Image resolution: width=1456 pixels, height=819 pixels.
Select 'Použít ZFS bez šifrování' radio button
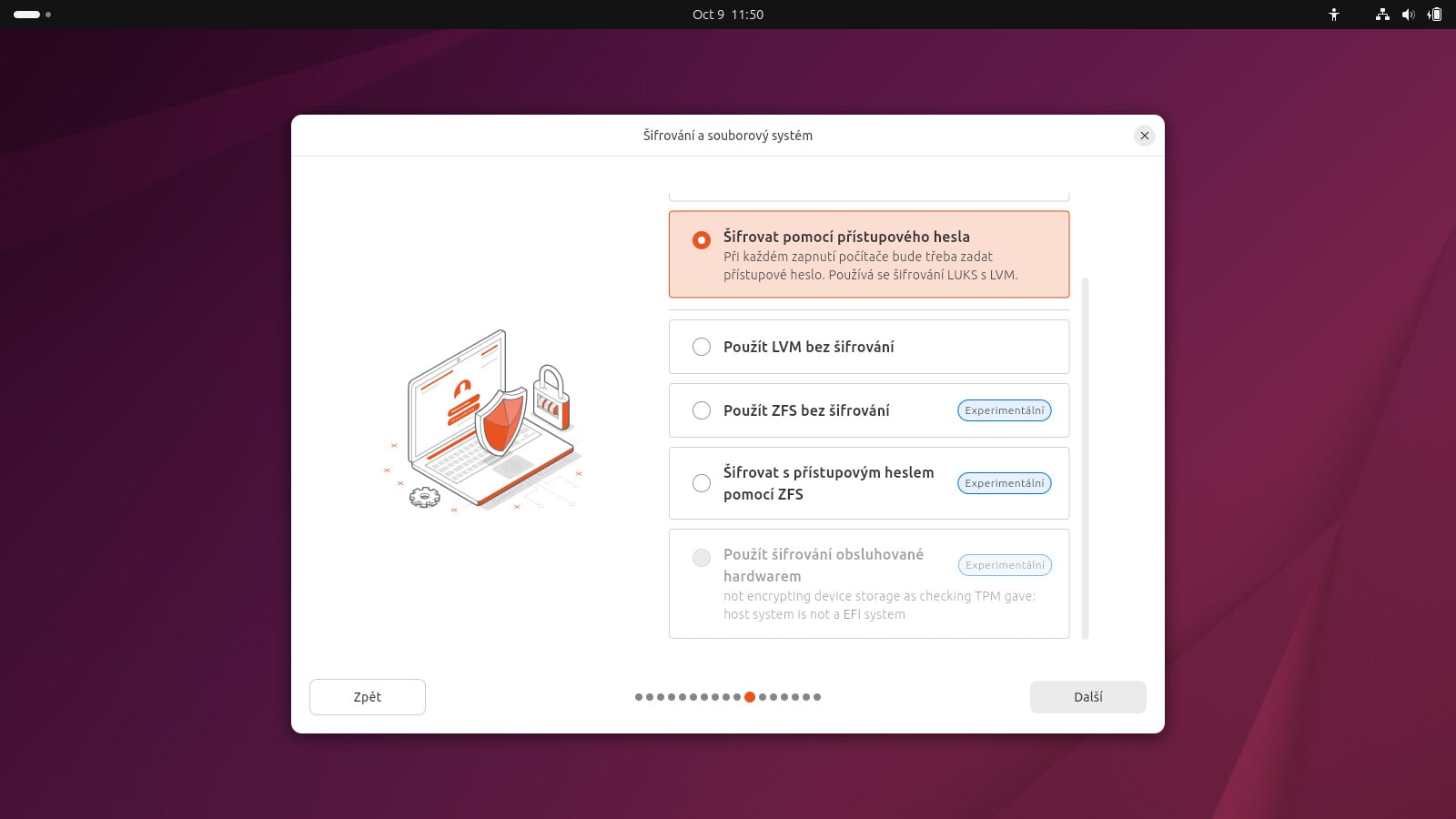[702, 410]
